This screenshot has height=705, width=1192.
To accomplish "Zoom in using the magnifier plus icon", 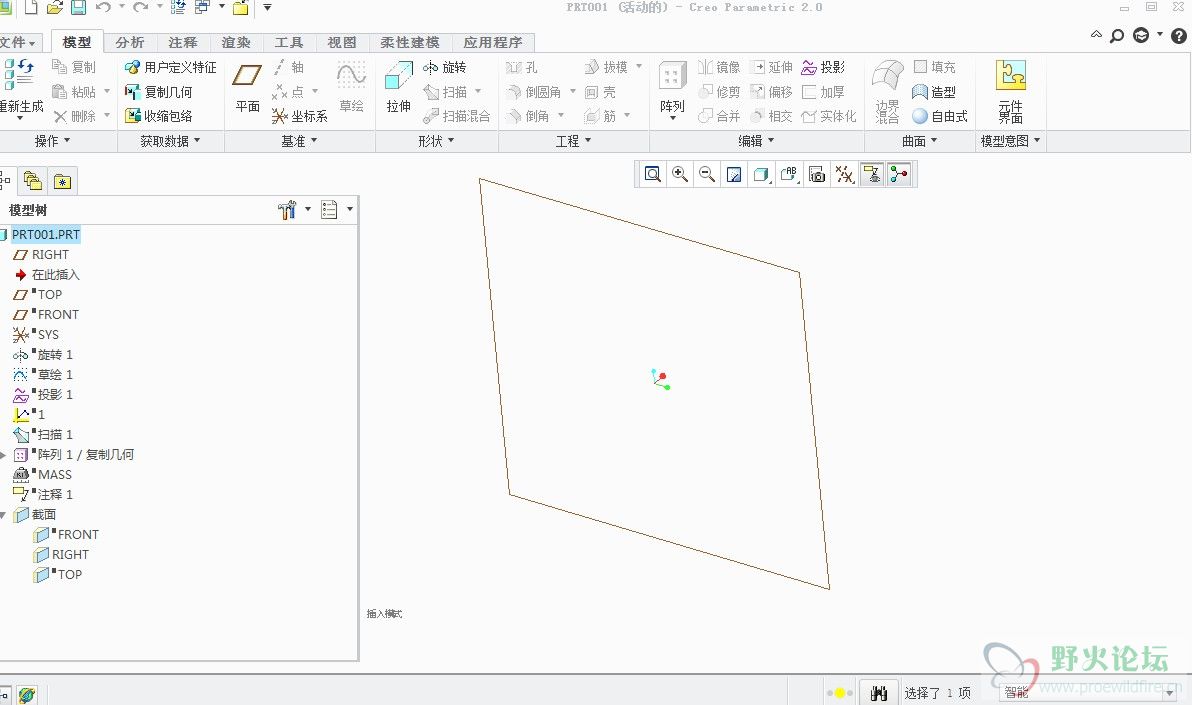I will (x=680, y=174).
